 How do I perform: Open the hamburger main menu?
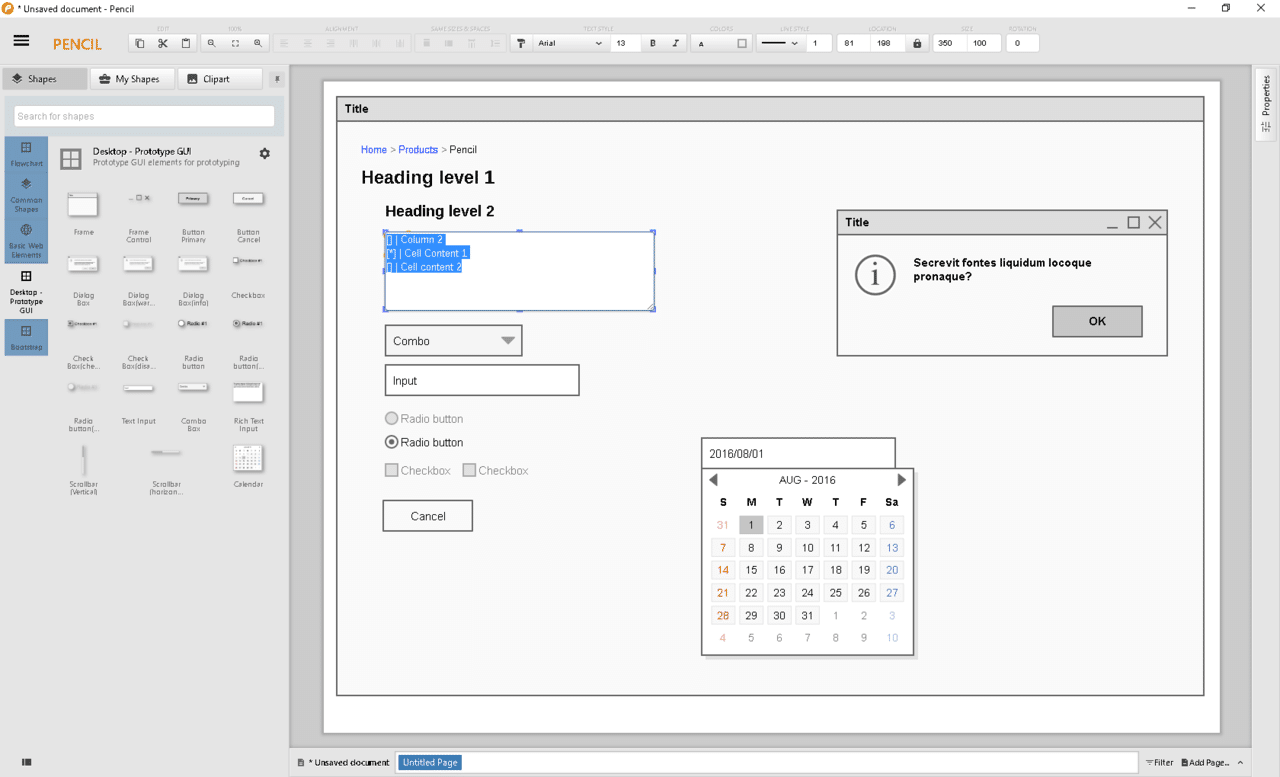[21, 41]
